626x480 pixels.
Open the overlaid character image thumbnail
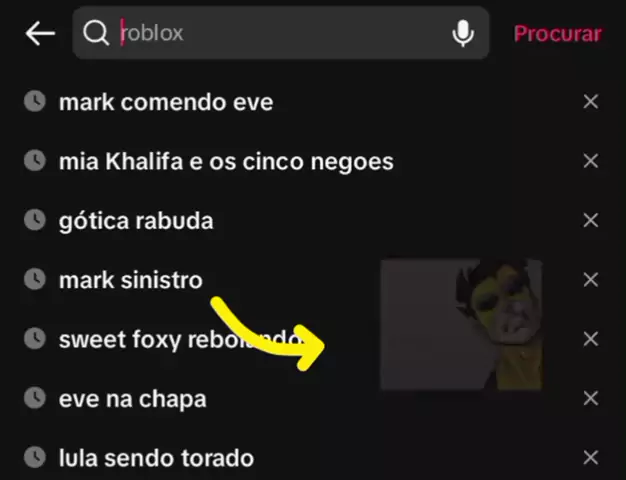pos(462,324)
